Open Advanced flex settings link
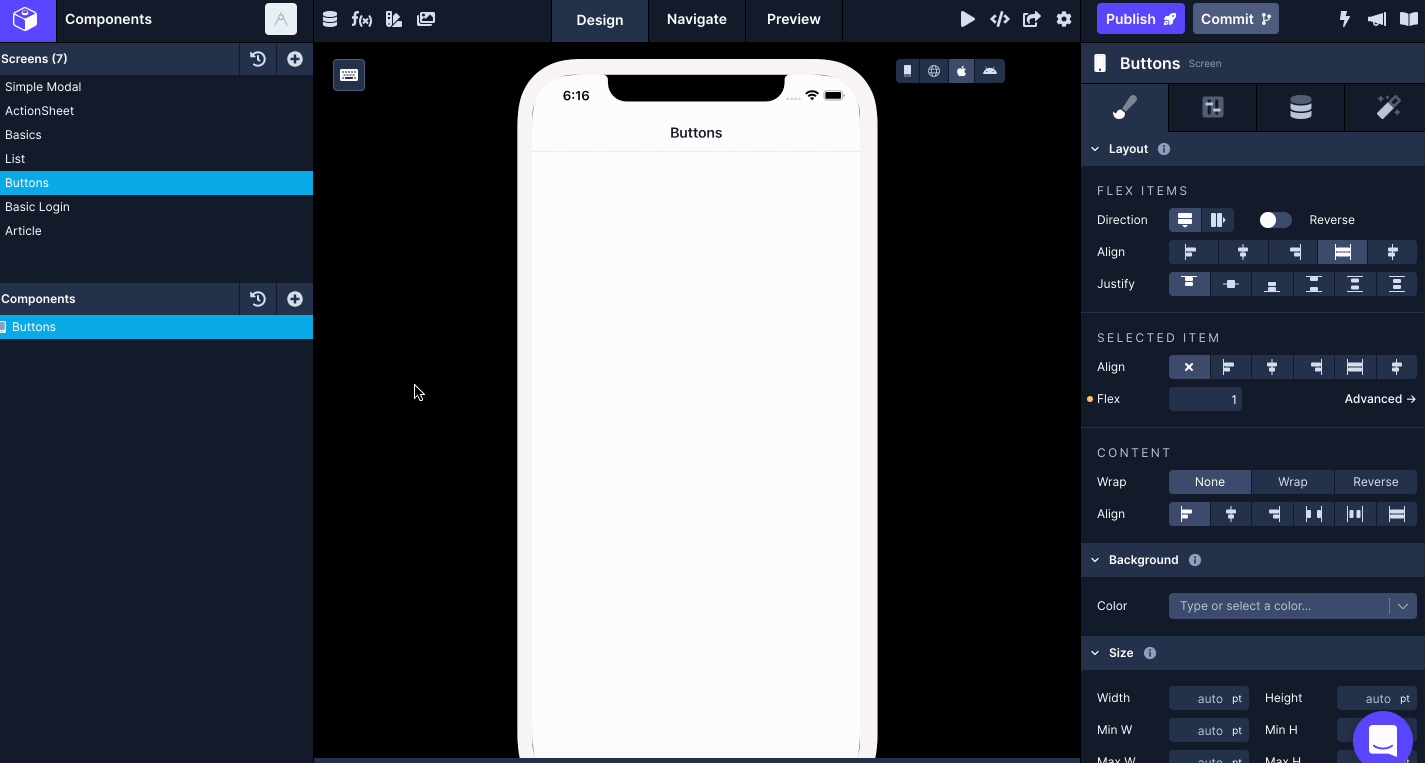This screenshot has height=763, width=1425. pos(1380,399)
